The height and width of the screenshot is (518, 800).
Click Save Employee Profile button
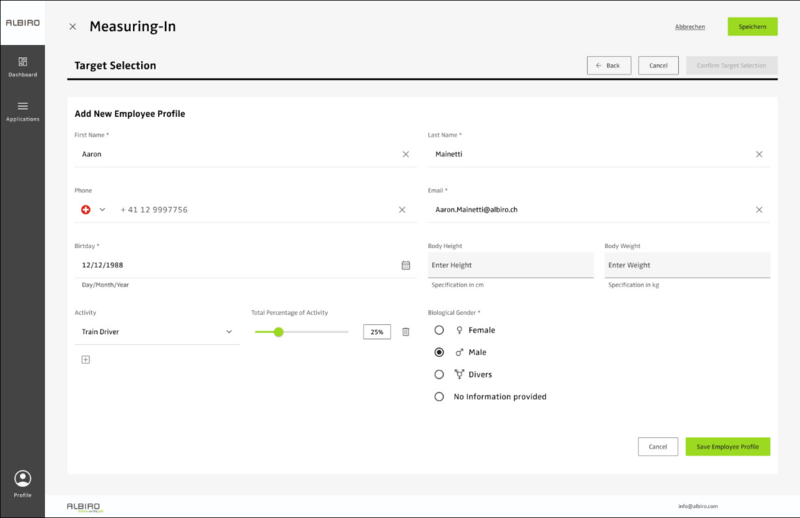tap(727, 446)
